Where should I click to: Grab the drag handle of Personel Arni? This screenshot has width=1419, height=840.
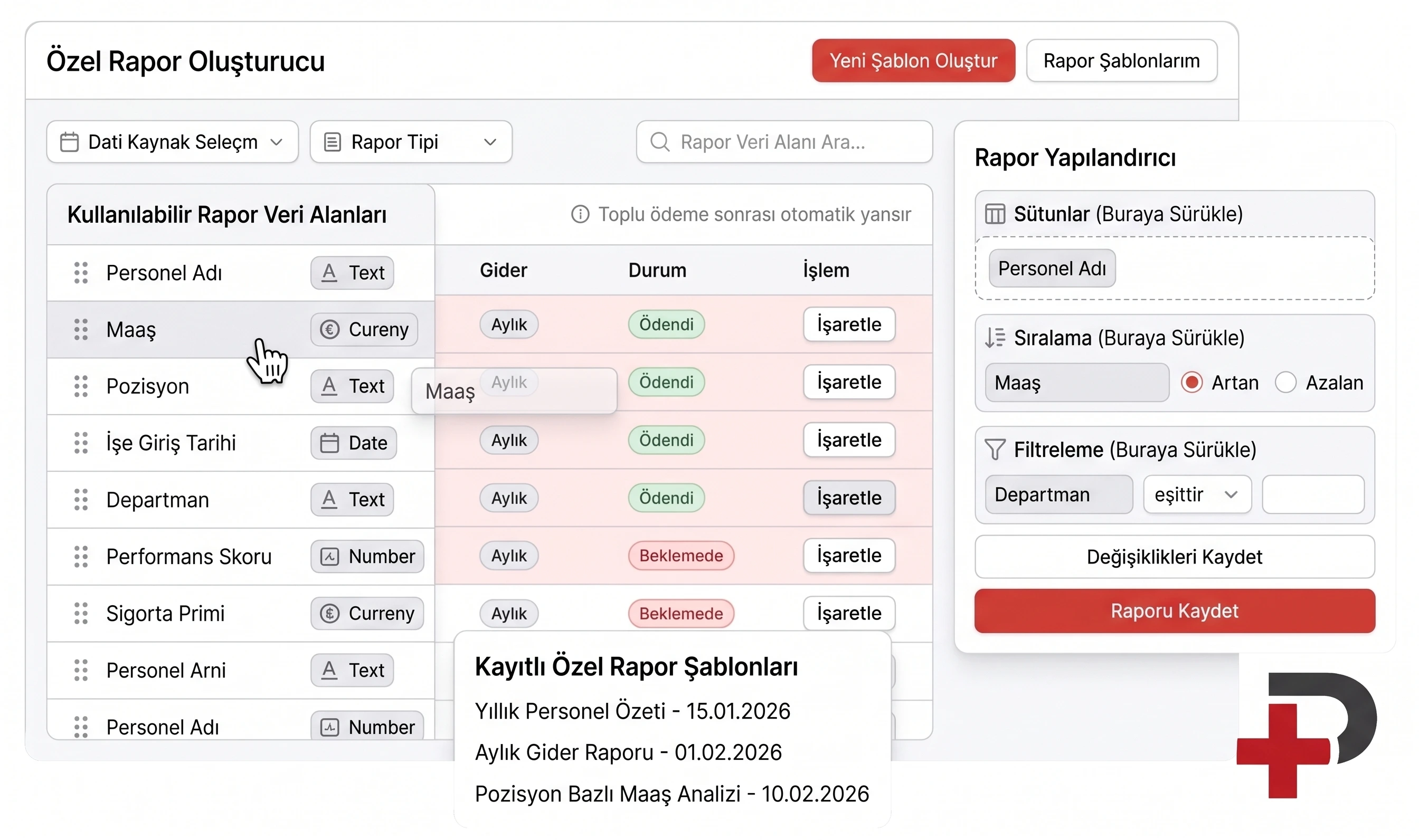[81, 670]
